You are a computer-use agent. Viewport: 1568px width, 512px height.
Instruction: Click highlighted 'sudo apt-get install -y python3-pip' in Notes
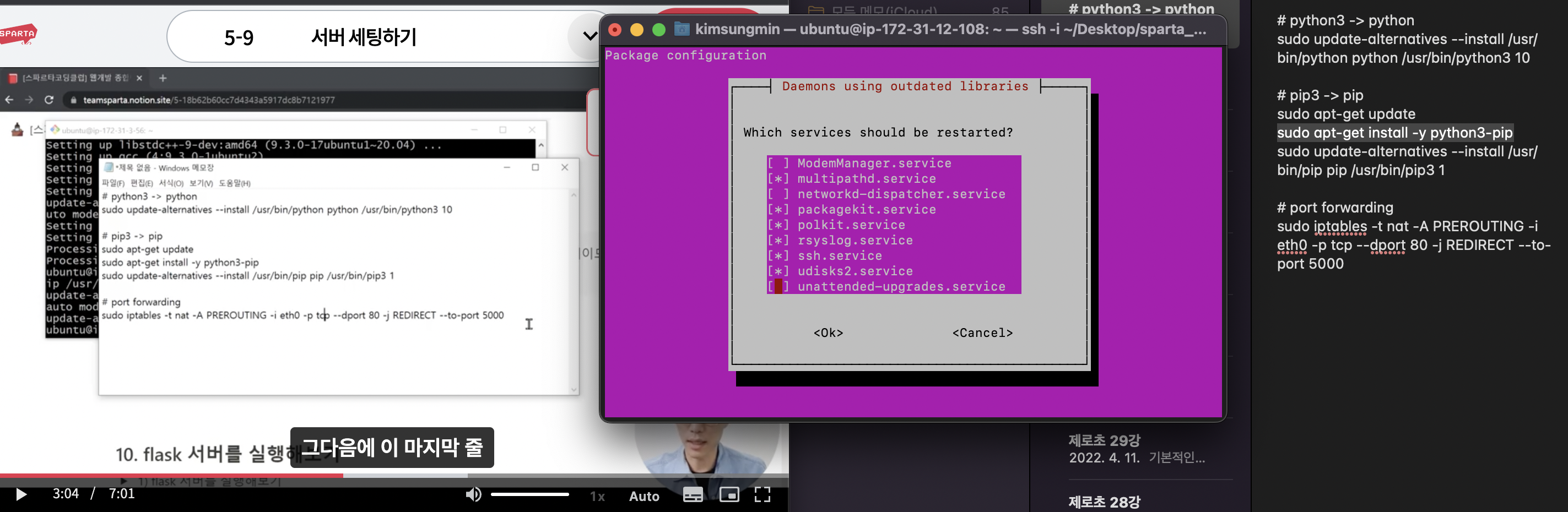click(x=1394, y=133)
